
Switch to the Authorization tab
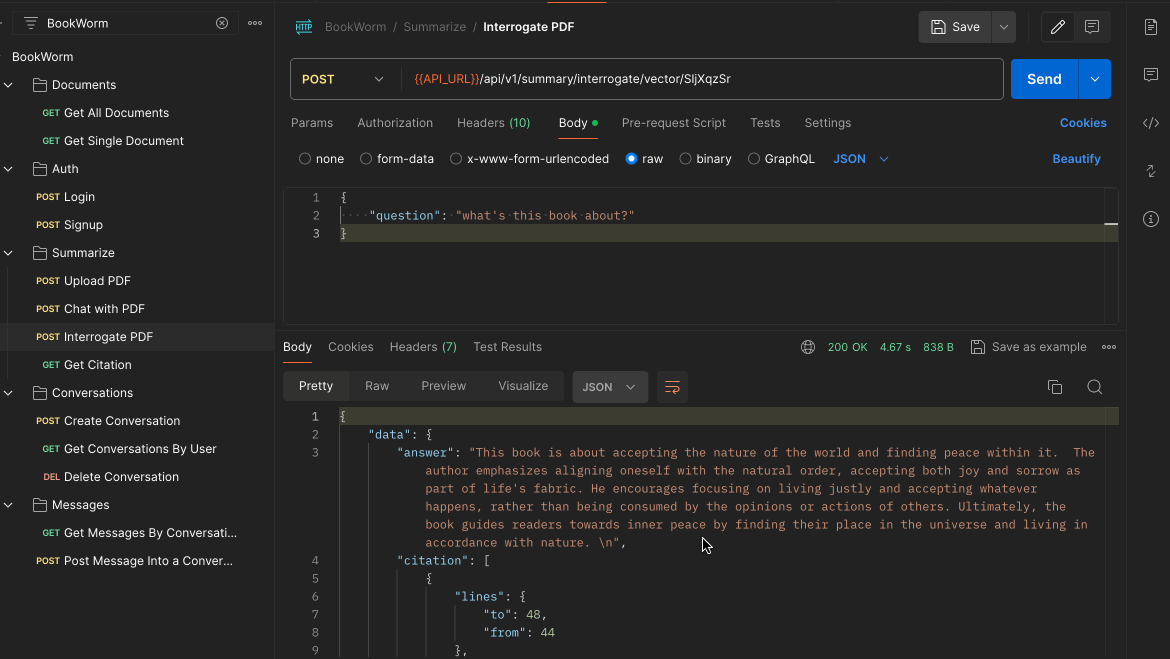point(395,123)
